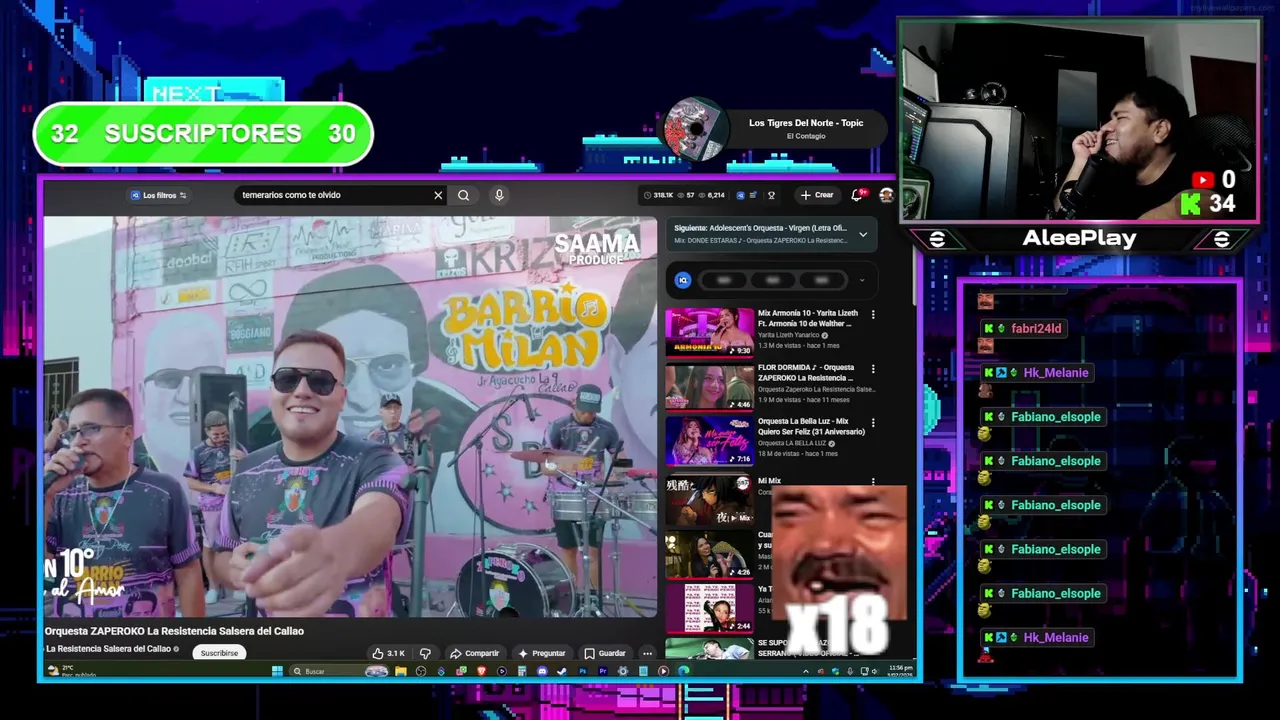Open options for Orquesta La Bella Luz video
The width and height of the screenshot is (1280, 720).
(873, 423)
